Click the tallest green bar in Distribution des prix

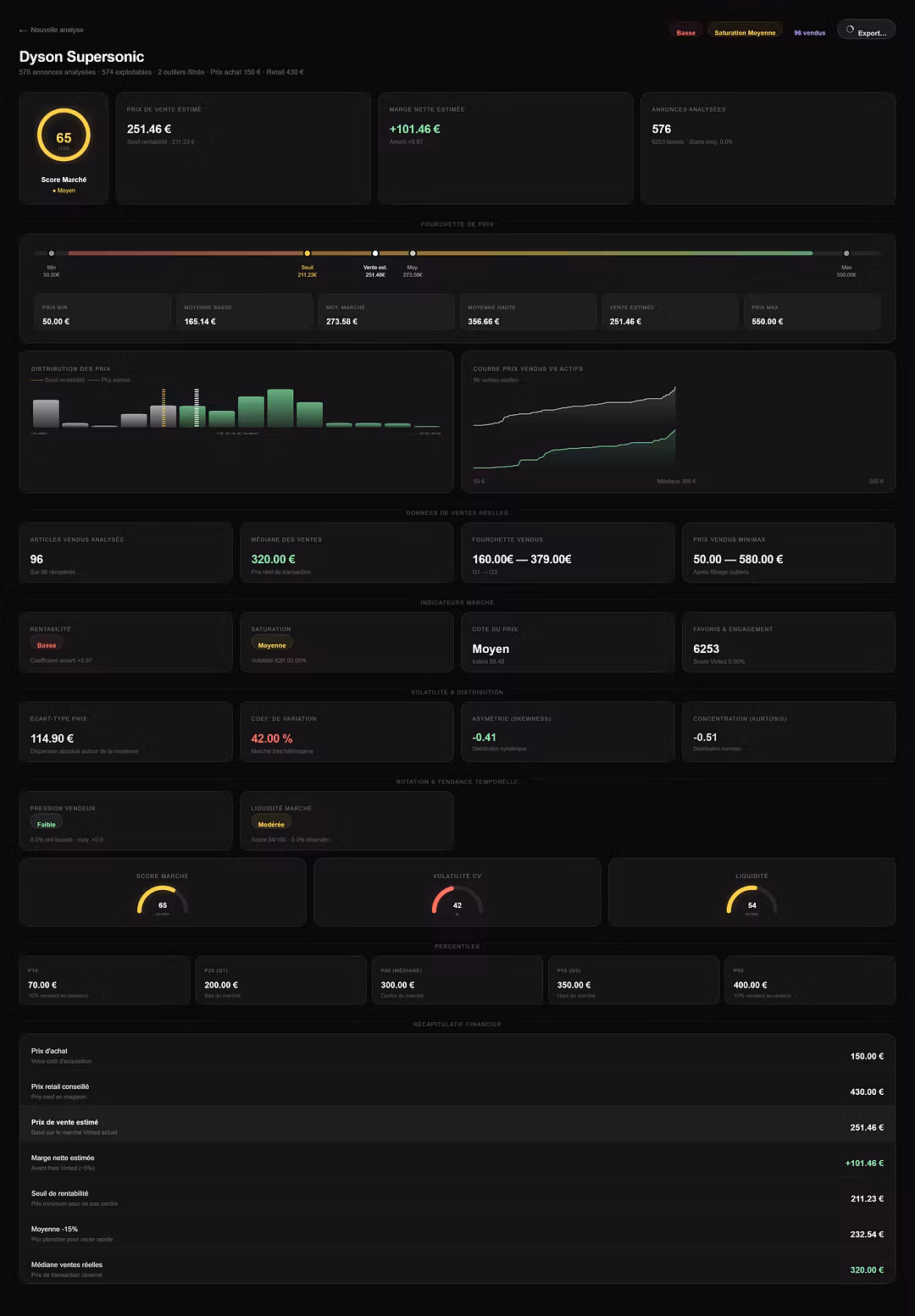click(280, 408)
